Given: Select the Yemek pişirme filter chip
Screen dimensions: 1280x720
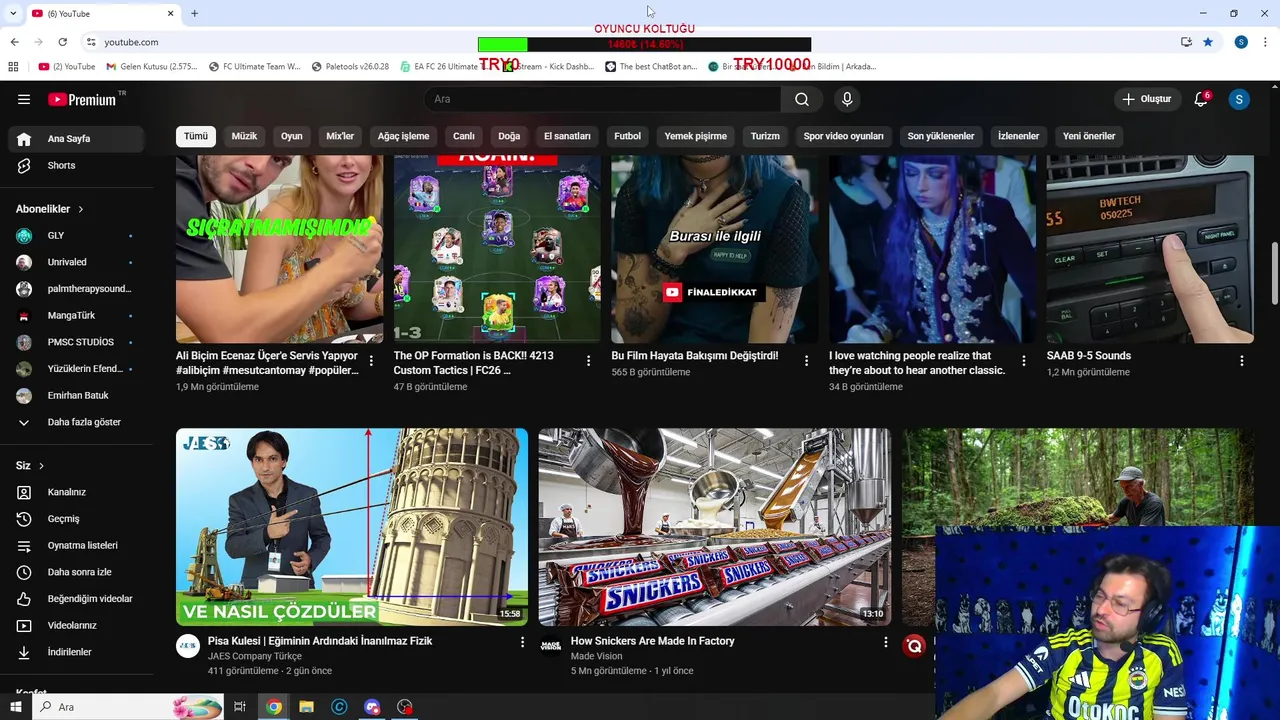Looking at the screenshot, I should coord(696,136).
